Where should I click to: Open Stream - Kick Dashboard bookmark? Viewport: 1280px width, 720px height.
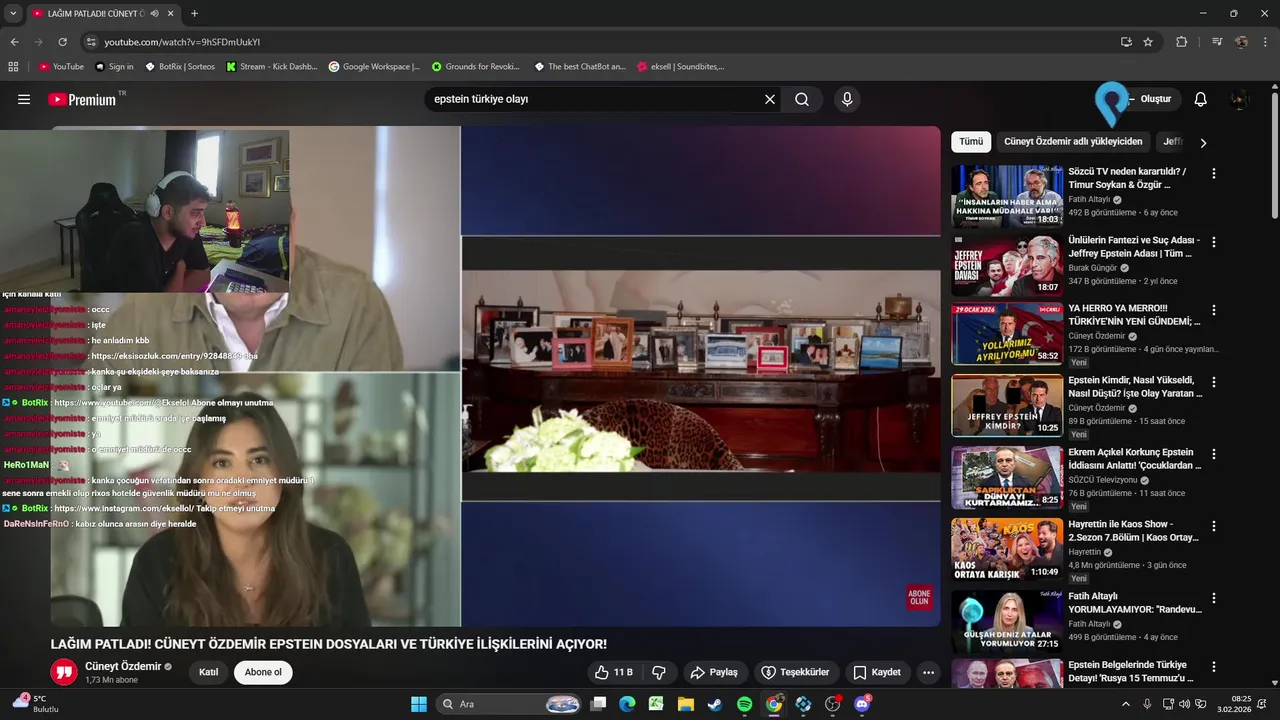point(272,67)
